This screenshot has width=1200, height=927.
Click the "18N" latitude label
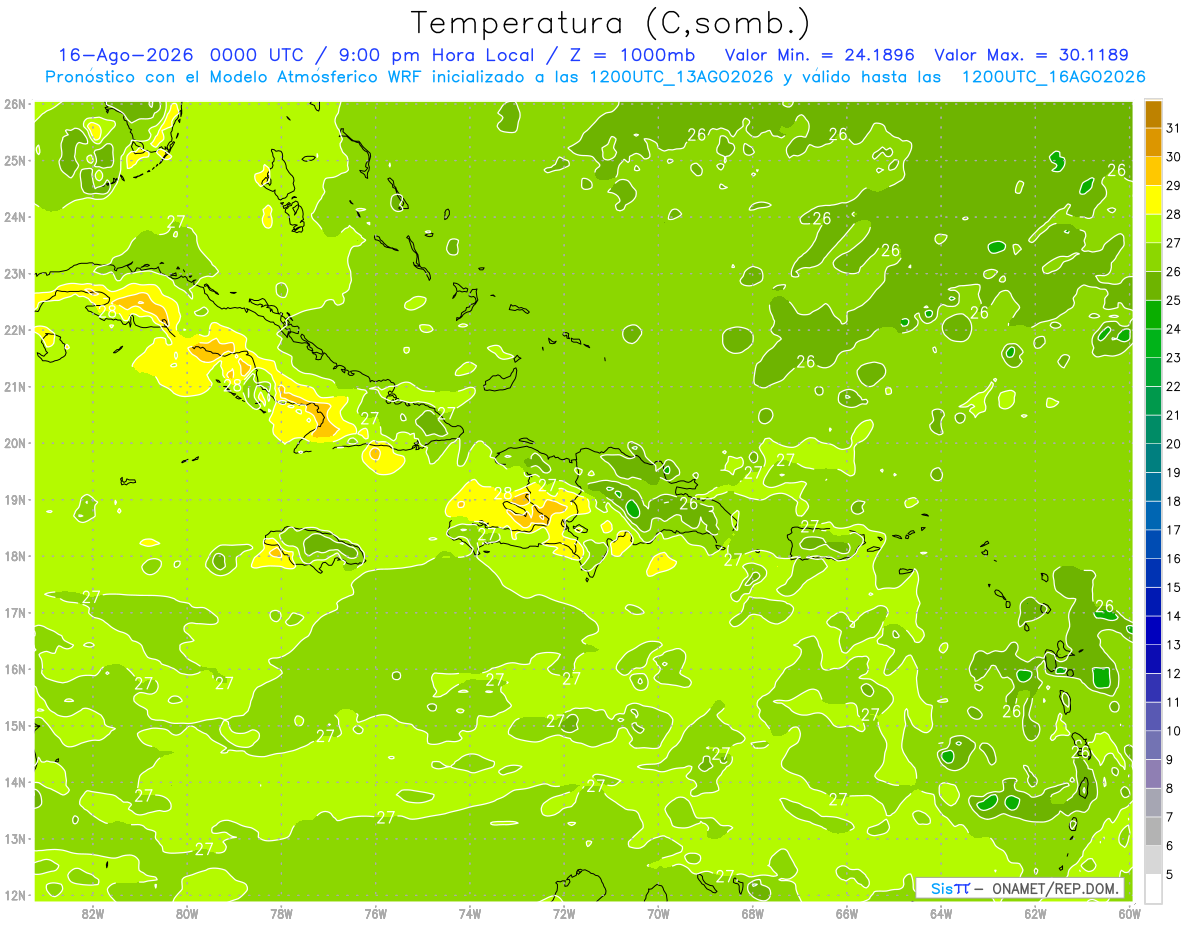point(15,556)
